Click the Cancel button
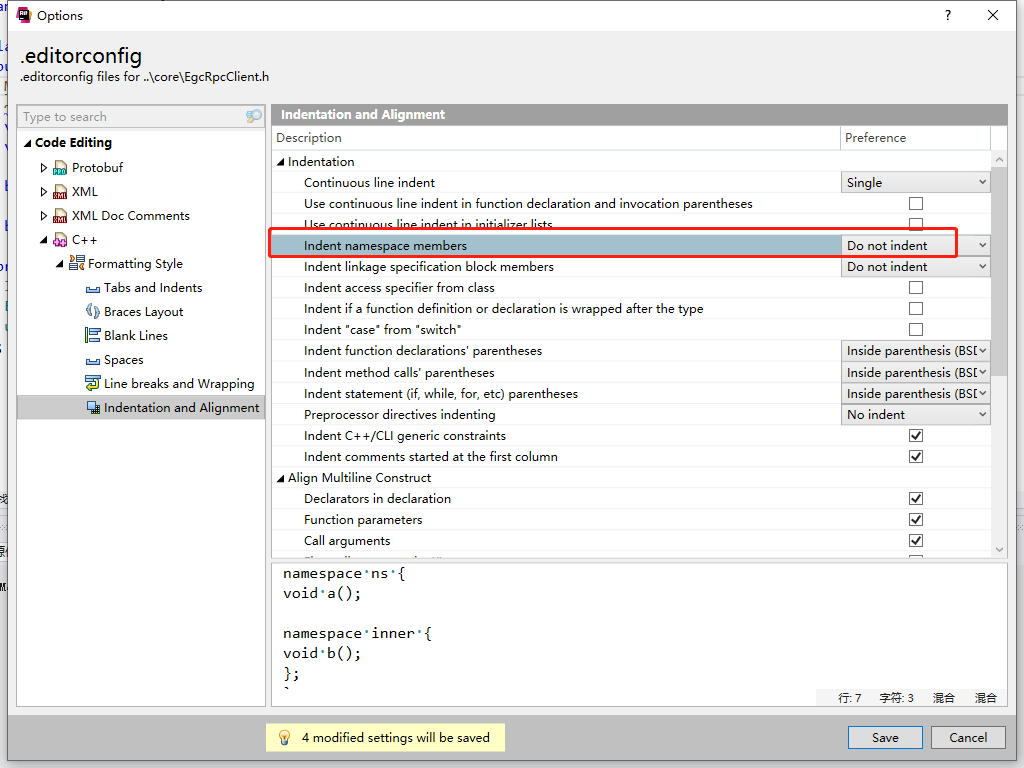The width and height of the screenshot is (1024, 768). pos(967,737)
